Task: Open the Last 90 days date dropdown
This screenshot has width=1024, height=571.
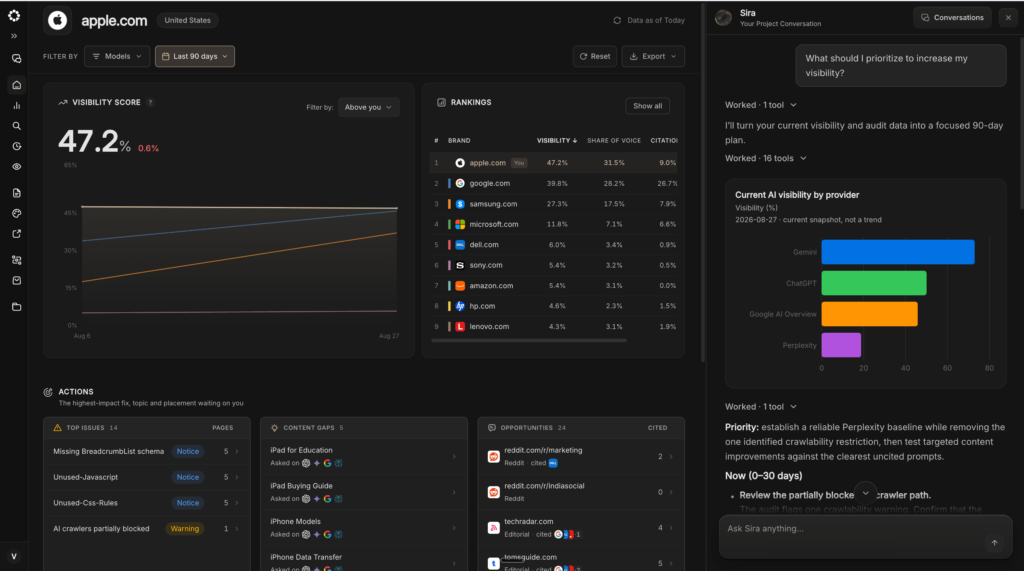Action: point(195,56)
